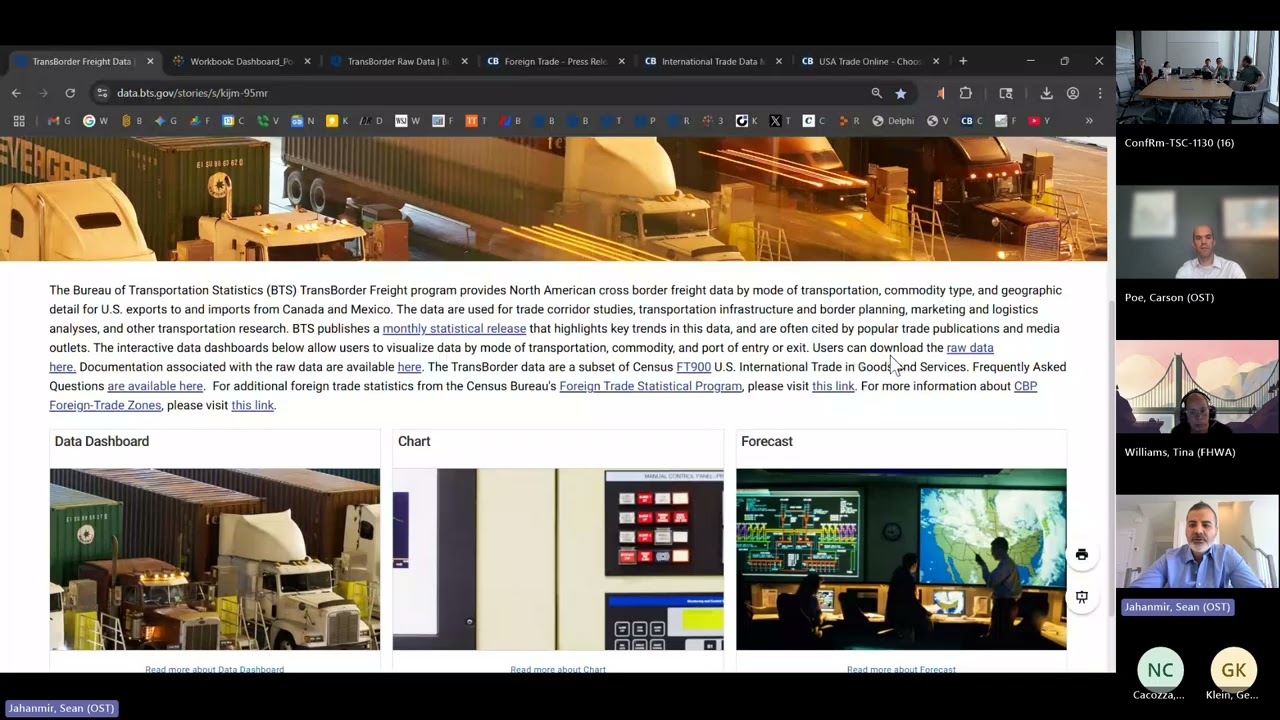Open the FT900 link
The image size is (1280, 720).
(693, 367)
